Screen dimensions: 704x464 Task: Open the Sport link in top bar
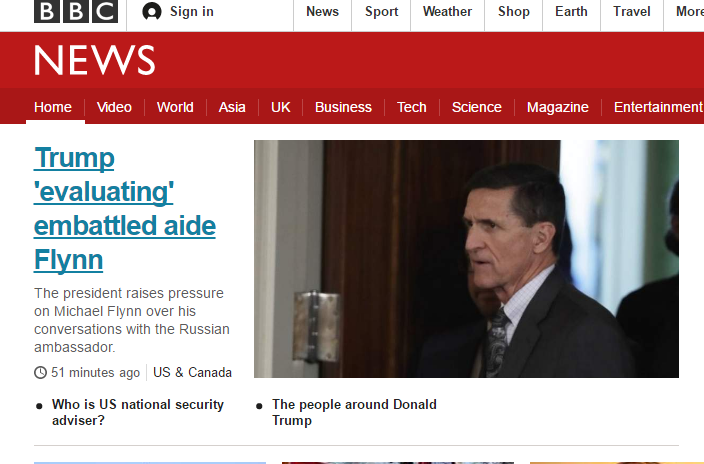pos(381,12)
